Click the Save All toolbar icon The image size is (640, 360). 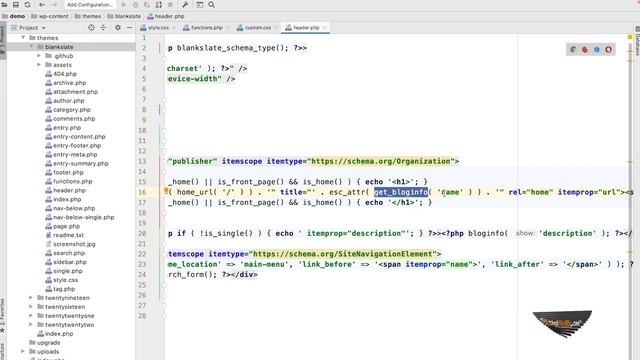(16, 5)
